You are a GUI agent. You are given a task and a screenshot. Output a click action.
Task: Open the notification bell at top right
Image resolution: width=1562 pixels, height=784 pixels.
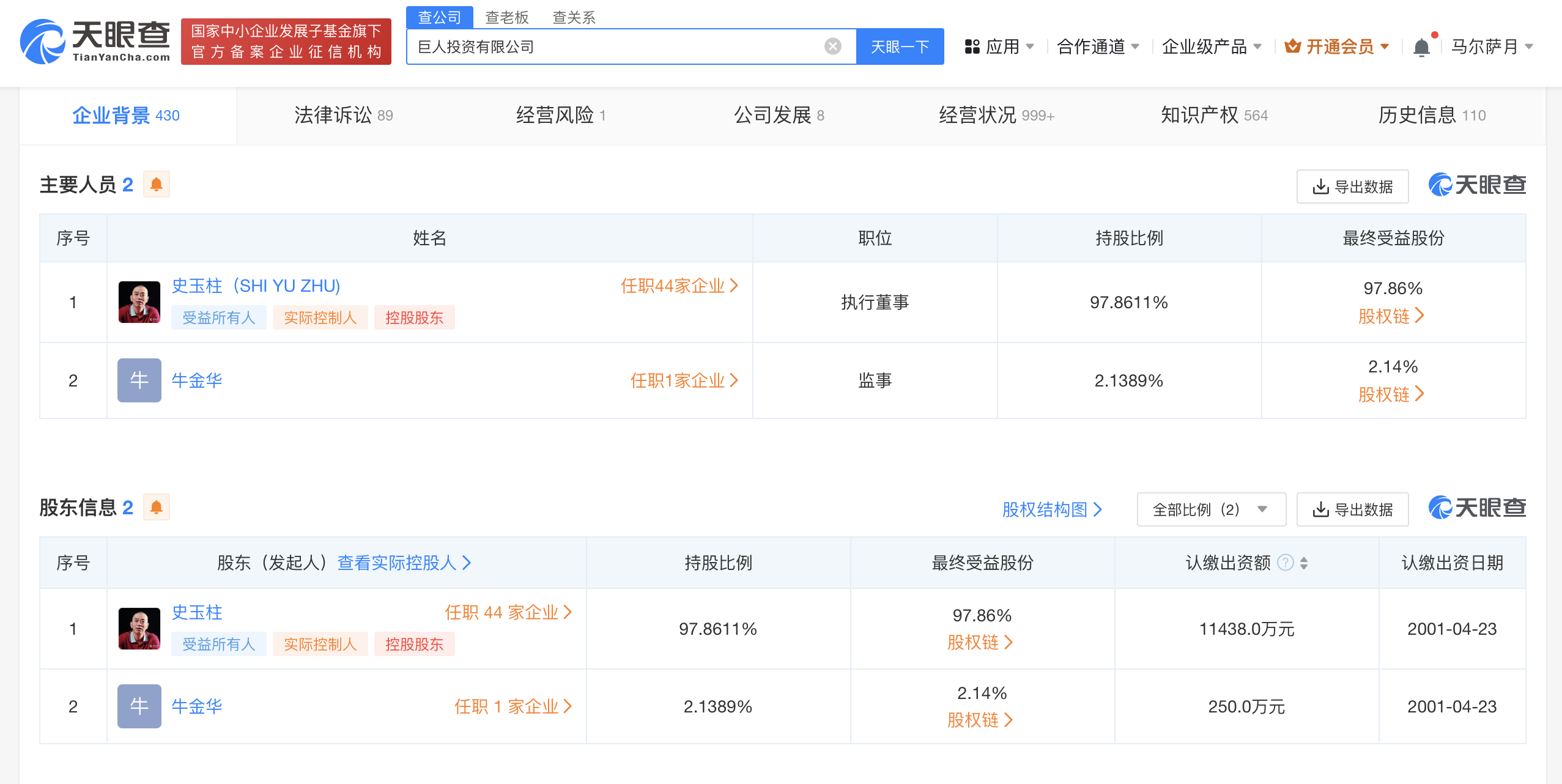pos(1421,46)
